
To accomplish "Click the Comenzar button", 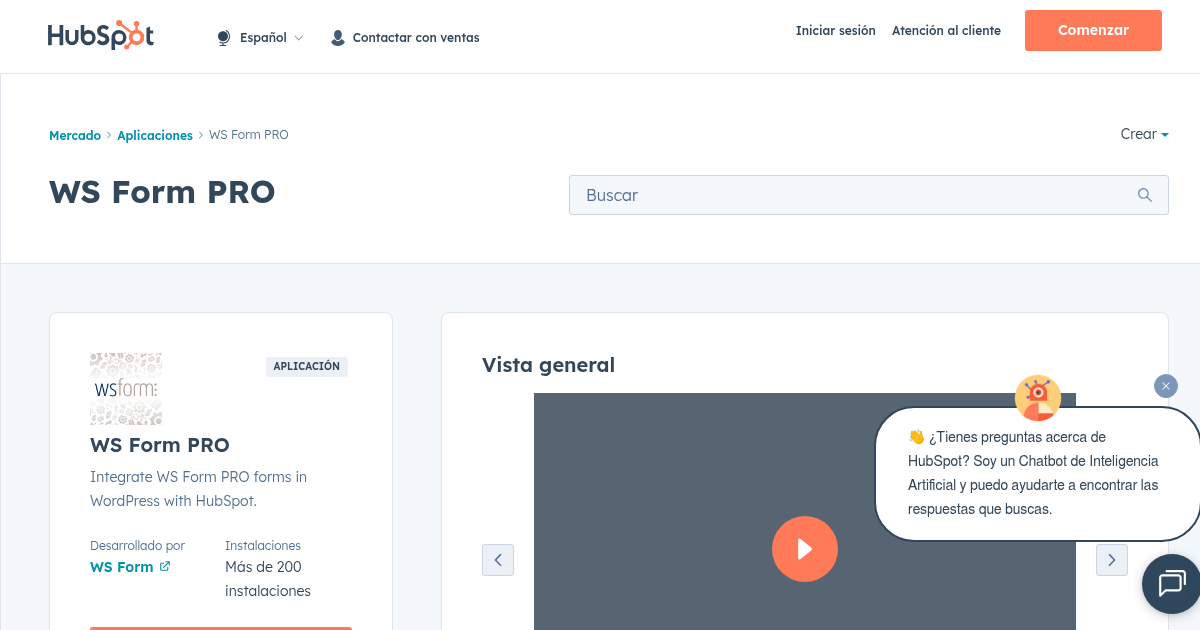I will pos(1093,30).
